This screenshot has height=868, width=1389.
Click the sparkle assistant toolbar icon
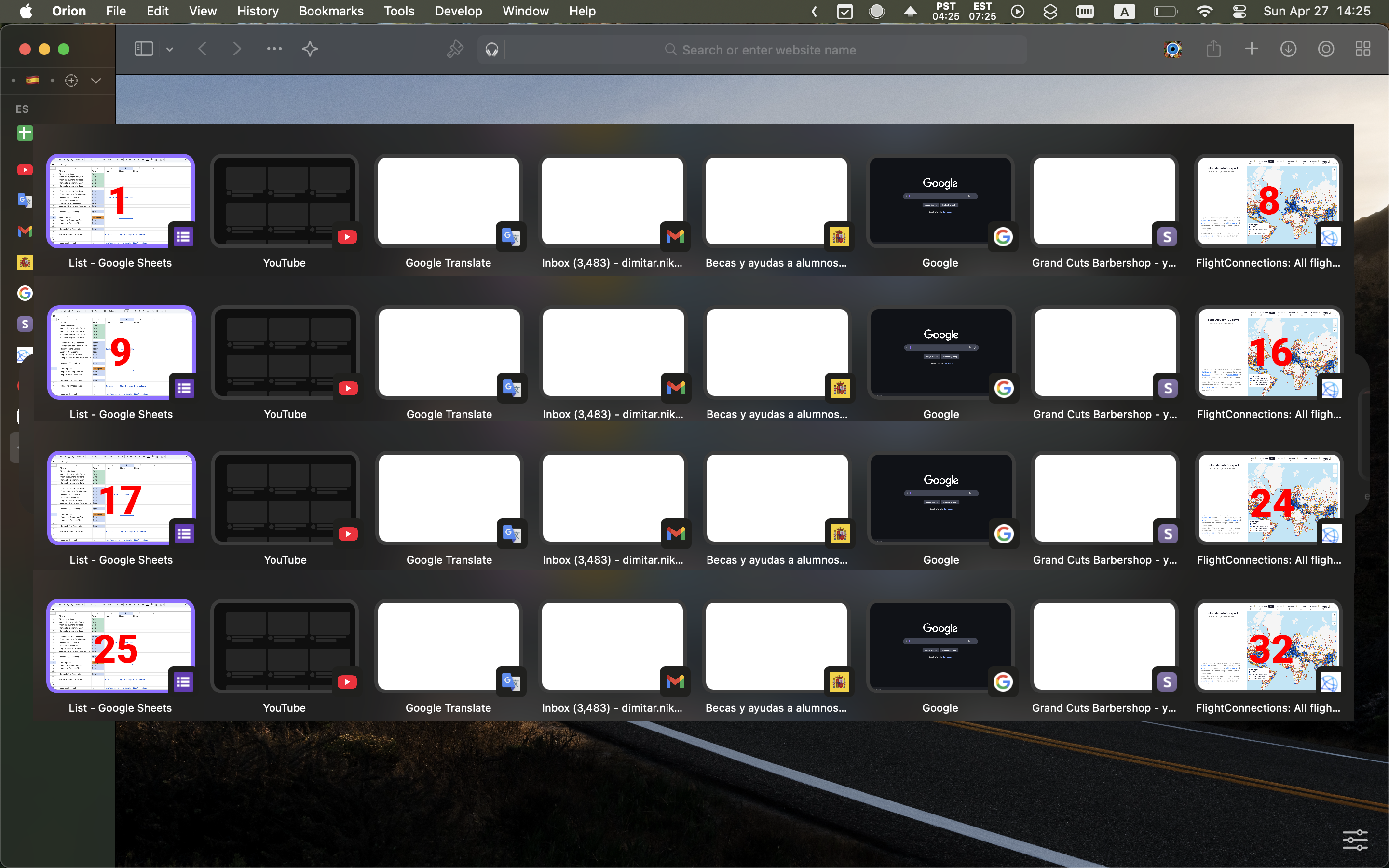pos(310,49)
